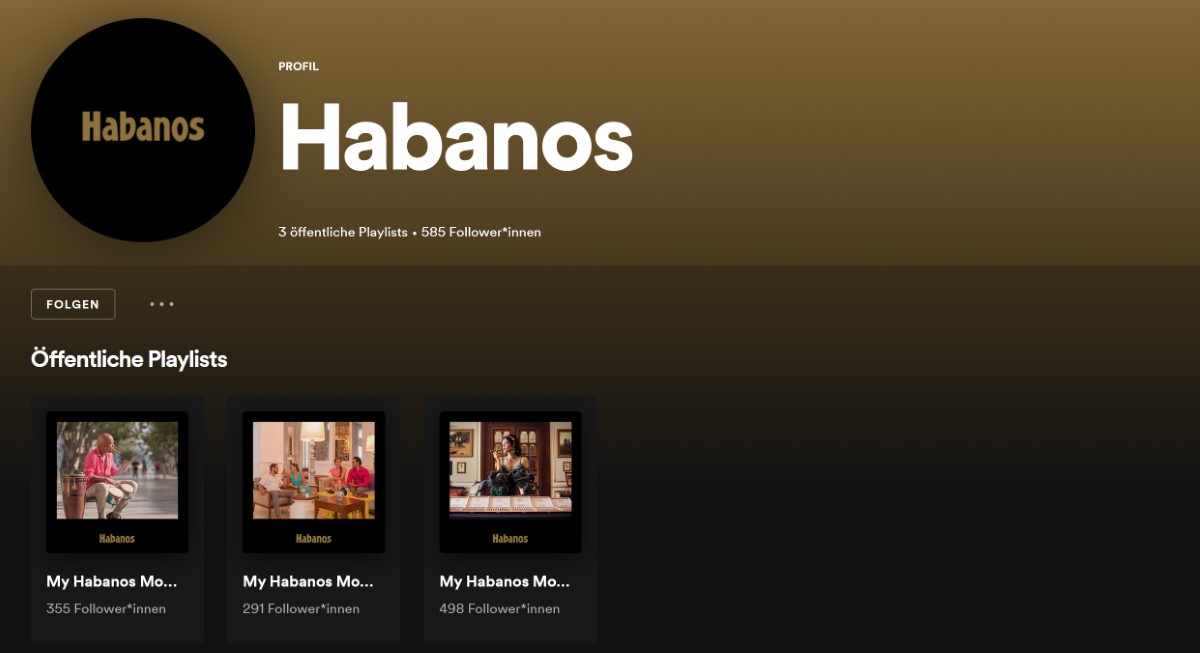This screenshot has height=653, width=1200.
Task: Click Habanos logo under the living room photo
Action: tap(314, 538)
